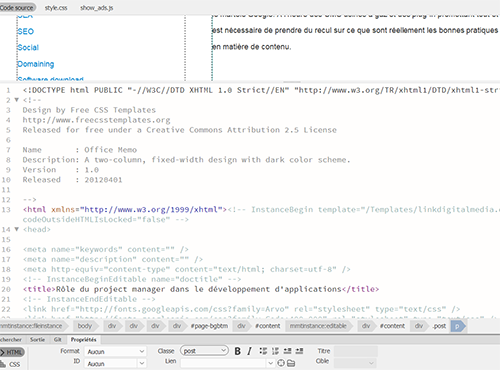Open the Format dropdown set to Aucun
The height and width of the screenshot is (370, 500).
pos(115,351)
